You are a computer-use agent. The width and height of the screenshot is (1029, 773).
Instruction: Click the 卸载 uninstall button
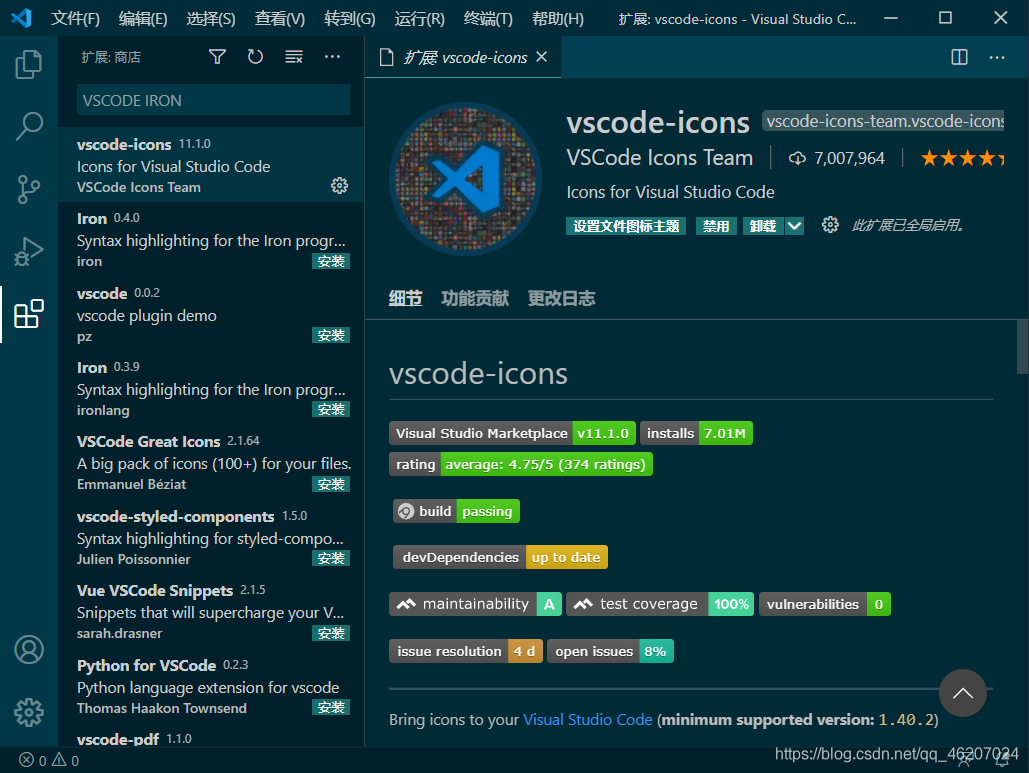pyautogui.click(x=763, y=226)
